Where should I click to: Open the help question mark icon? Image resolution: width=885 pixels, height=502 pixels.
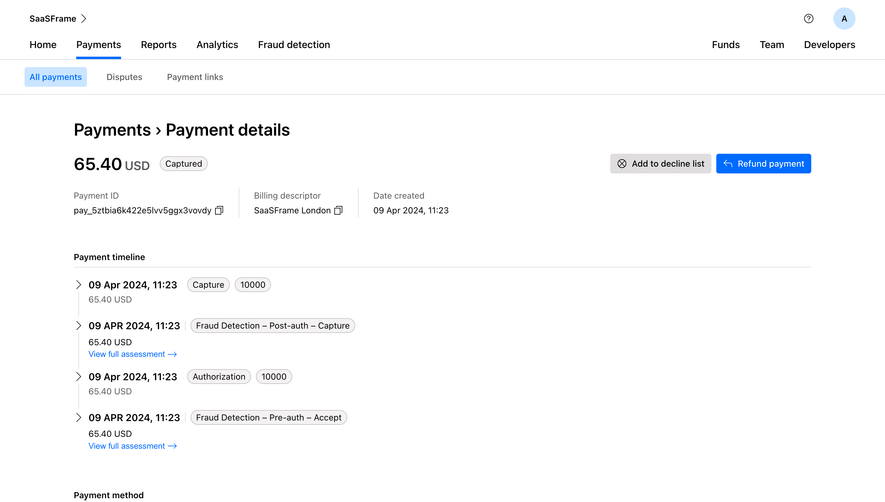808,19
